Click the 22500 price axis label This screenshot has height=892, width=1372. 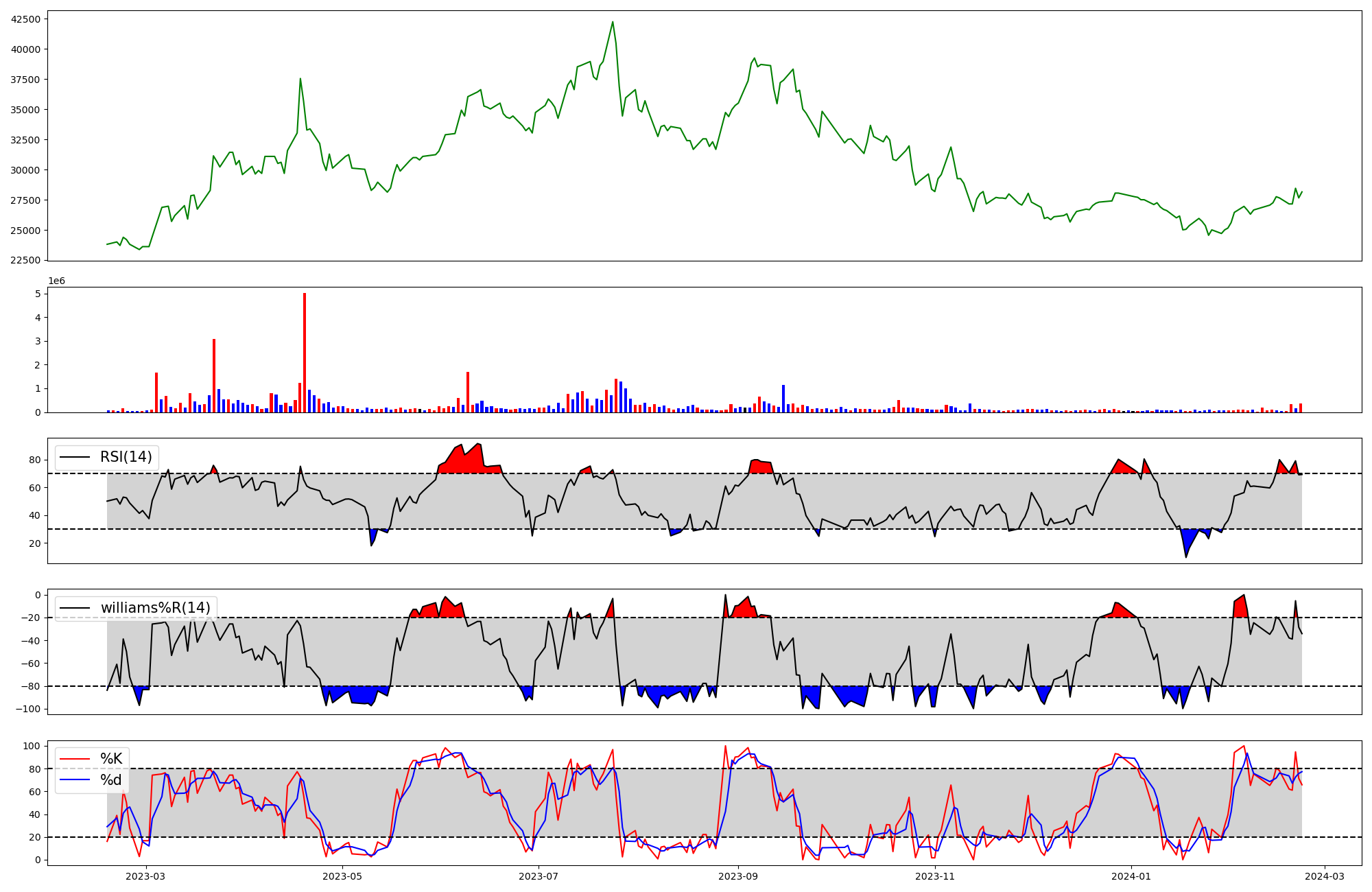coord(26,261)
